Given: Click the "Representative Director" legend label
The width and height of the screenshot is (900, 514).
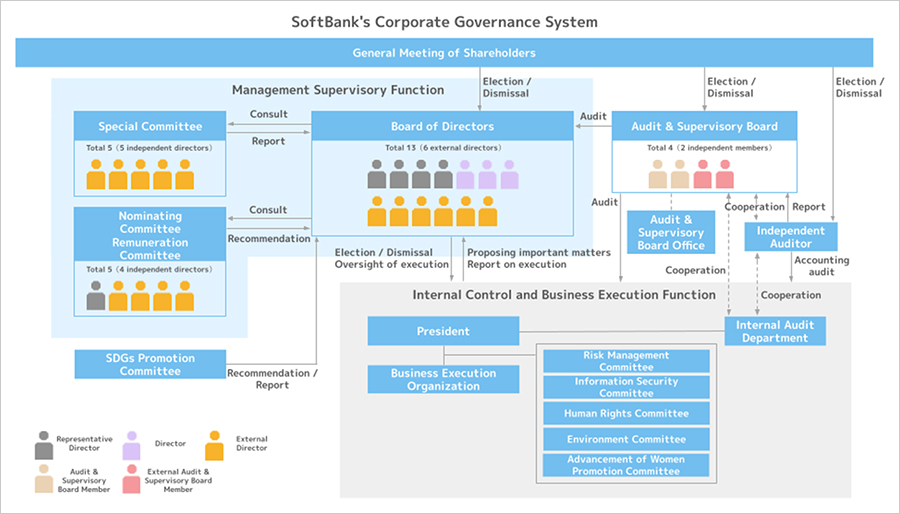Looking at the screenshot, I should [84, 443].
